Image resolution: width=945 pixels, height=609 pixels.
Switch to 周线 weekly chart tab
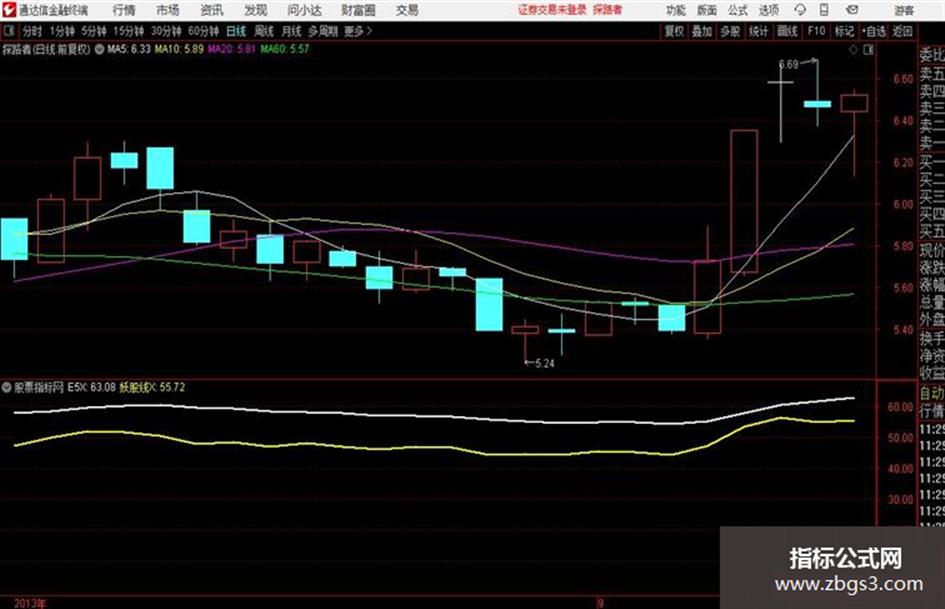(x=264, y=31)
